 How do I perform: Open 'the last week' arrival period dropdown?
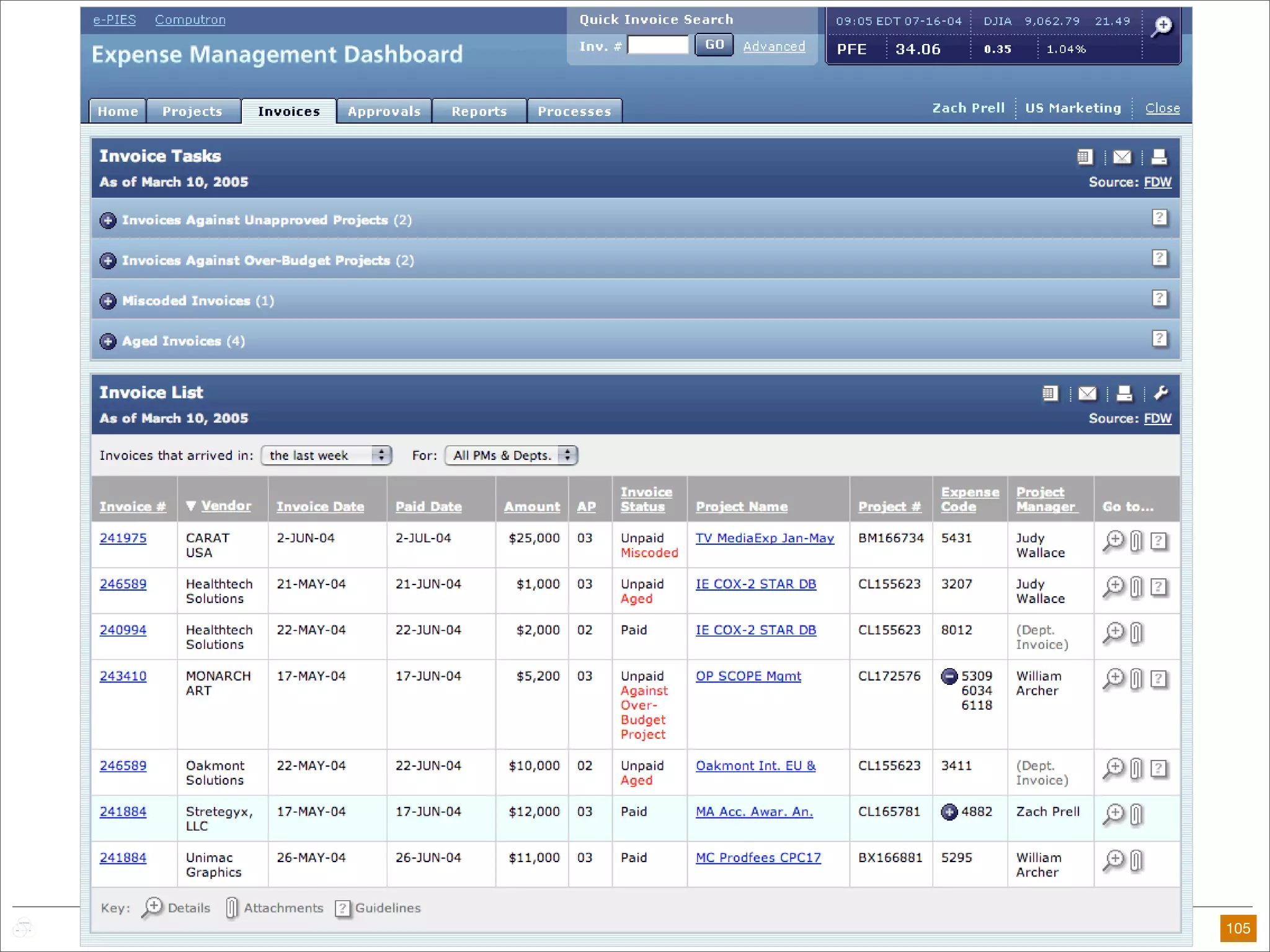point(326,456)
